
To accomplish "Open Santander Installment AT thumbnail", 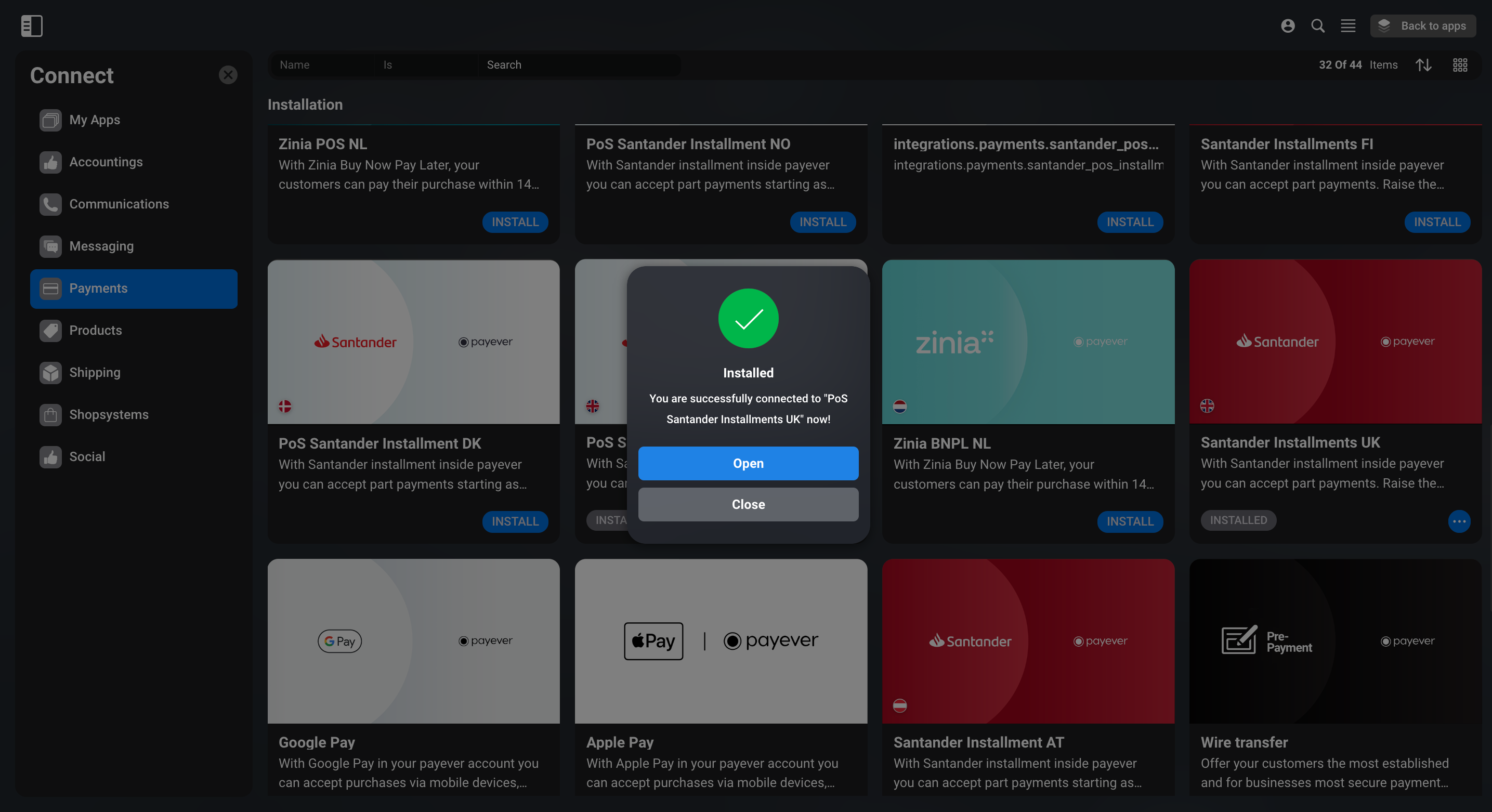I will (1028, 640).
